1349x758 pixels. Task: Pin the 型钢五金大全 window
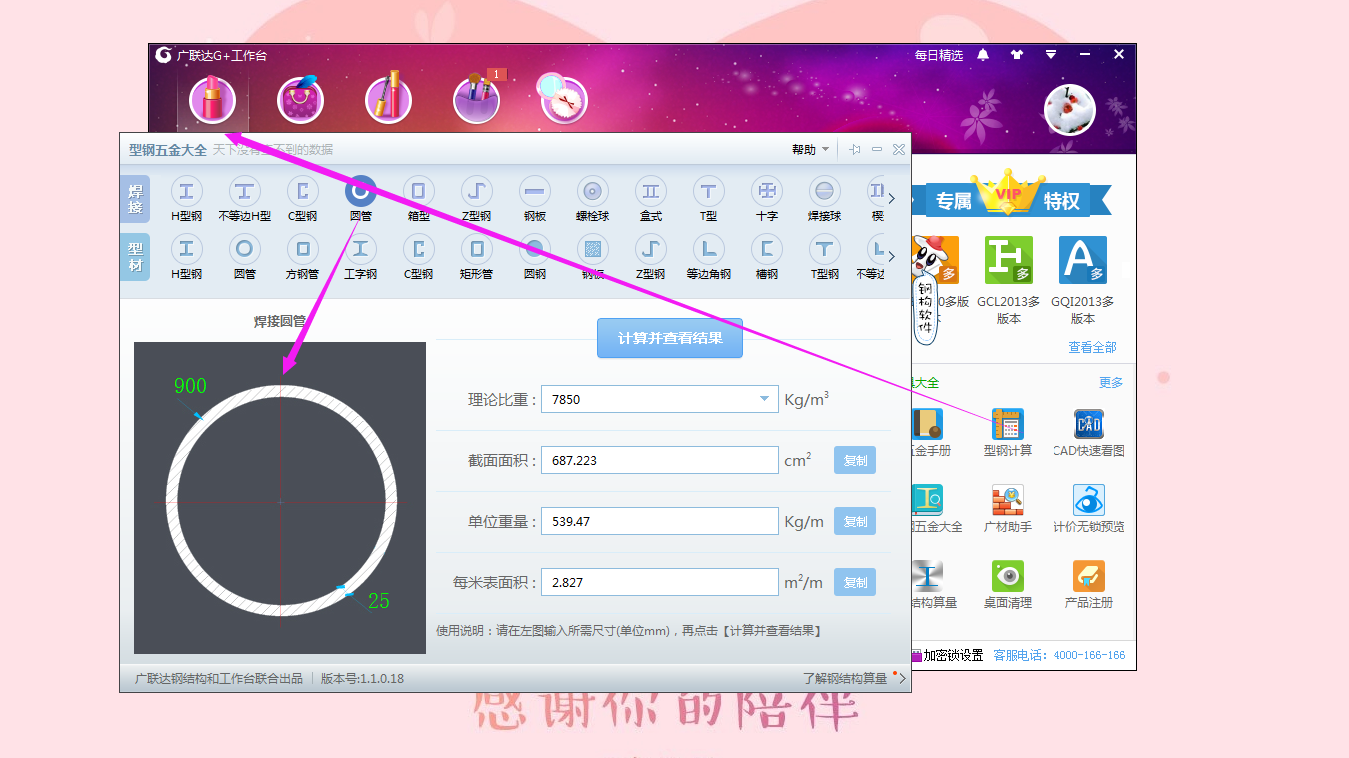(x=855, y=150)
